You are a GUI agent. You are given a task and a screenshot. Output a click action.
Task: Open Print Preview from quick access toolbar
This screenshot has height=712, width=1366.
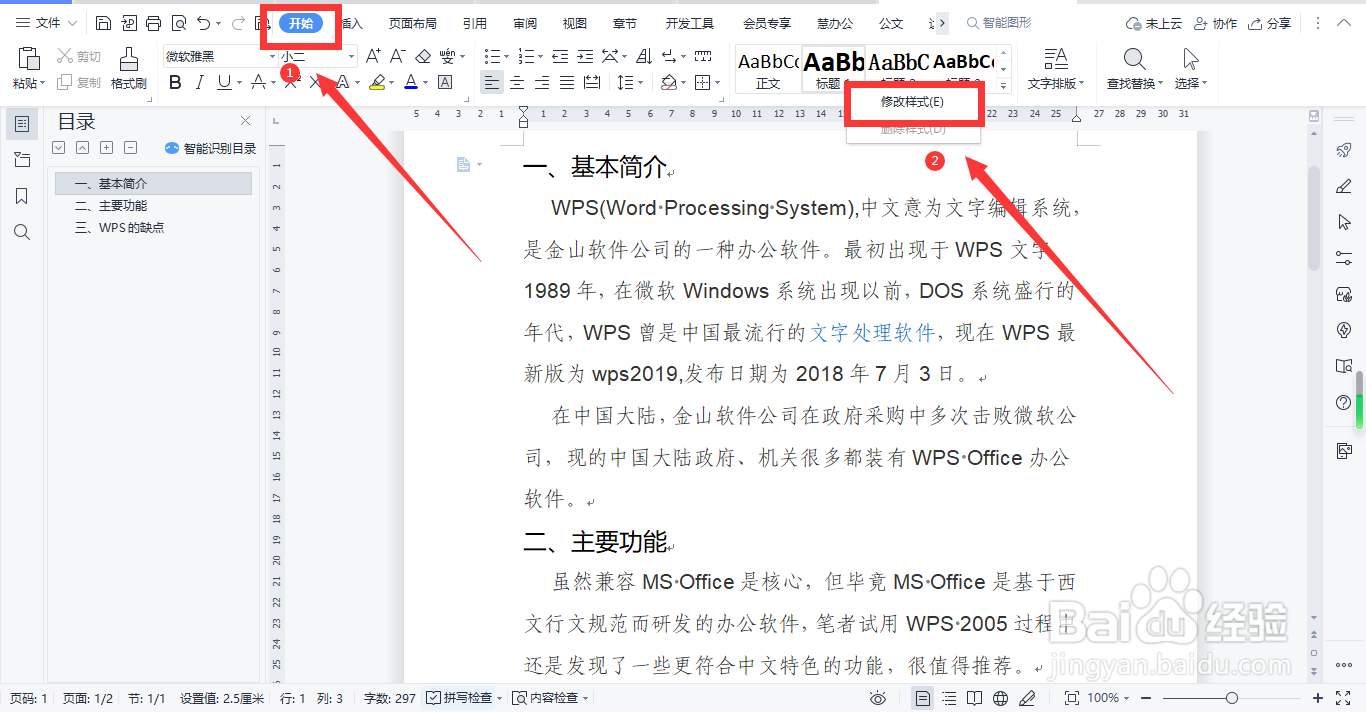pos(178,23)
